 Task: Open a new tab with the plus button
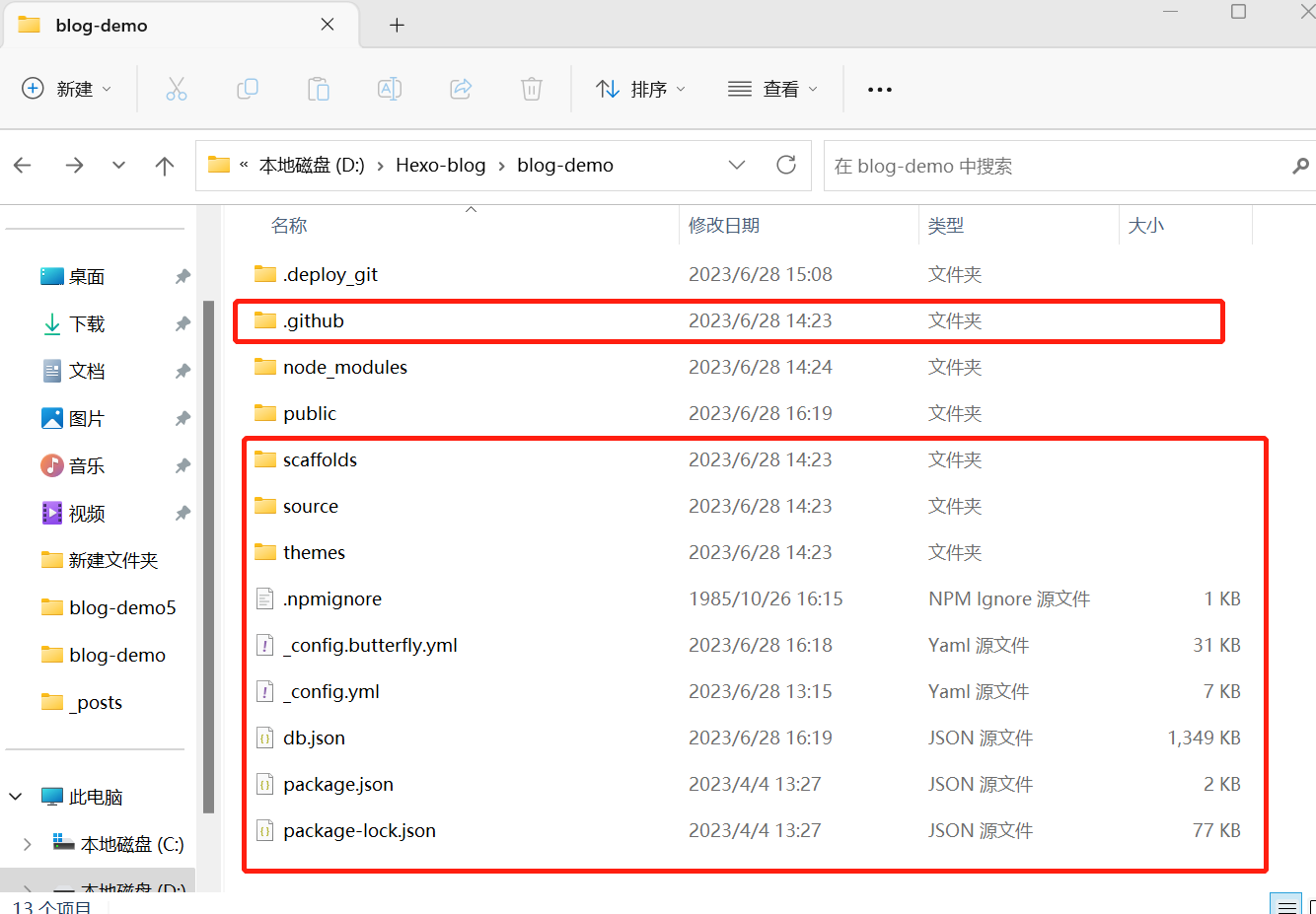coord(397,24)
